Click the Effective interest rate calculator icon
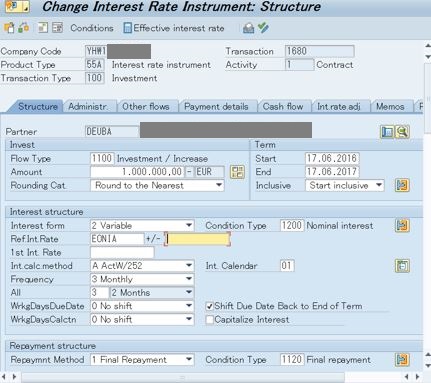The width and height of the screenshot is (431, 383). (127, 28)
